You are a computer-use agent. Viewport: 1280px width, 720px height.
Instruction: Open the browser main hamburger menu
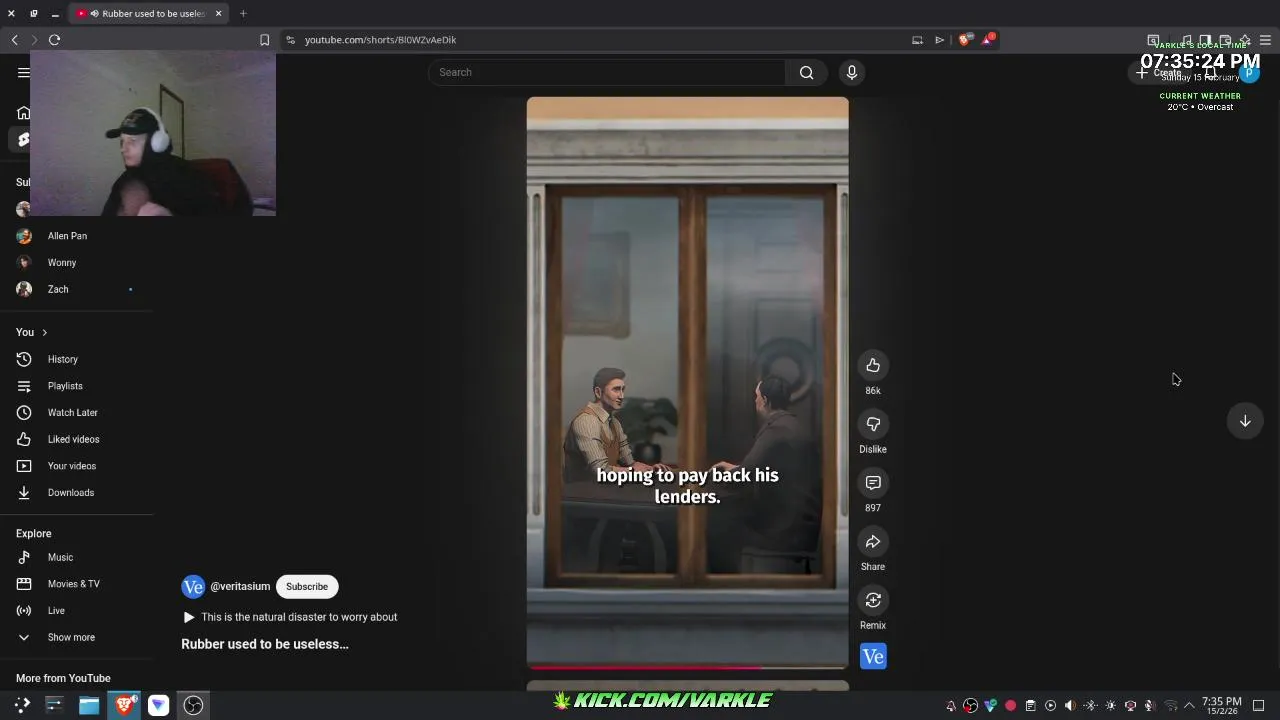pyautogui.click(x=1265, y=40)
